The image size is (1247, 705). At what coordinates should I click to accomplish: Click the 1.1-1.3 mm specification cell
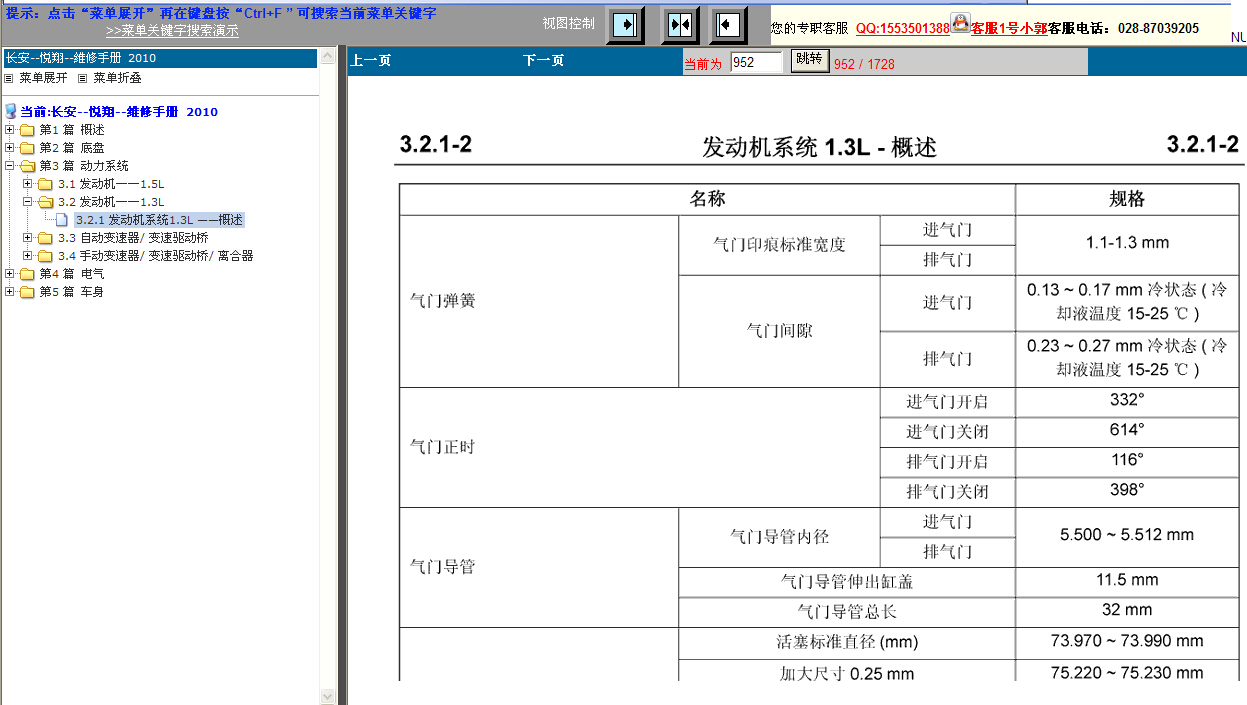coord(1127,243)
